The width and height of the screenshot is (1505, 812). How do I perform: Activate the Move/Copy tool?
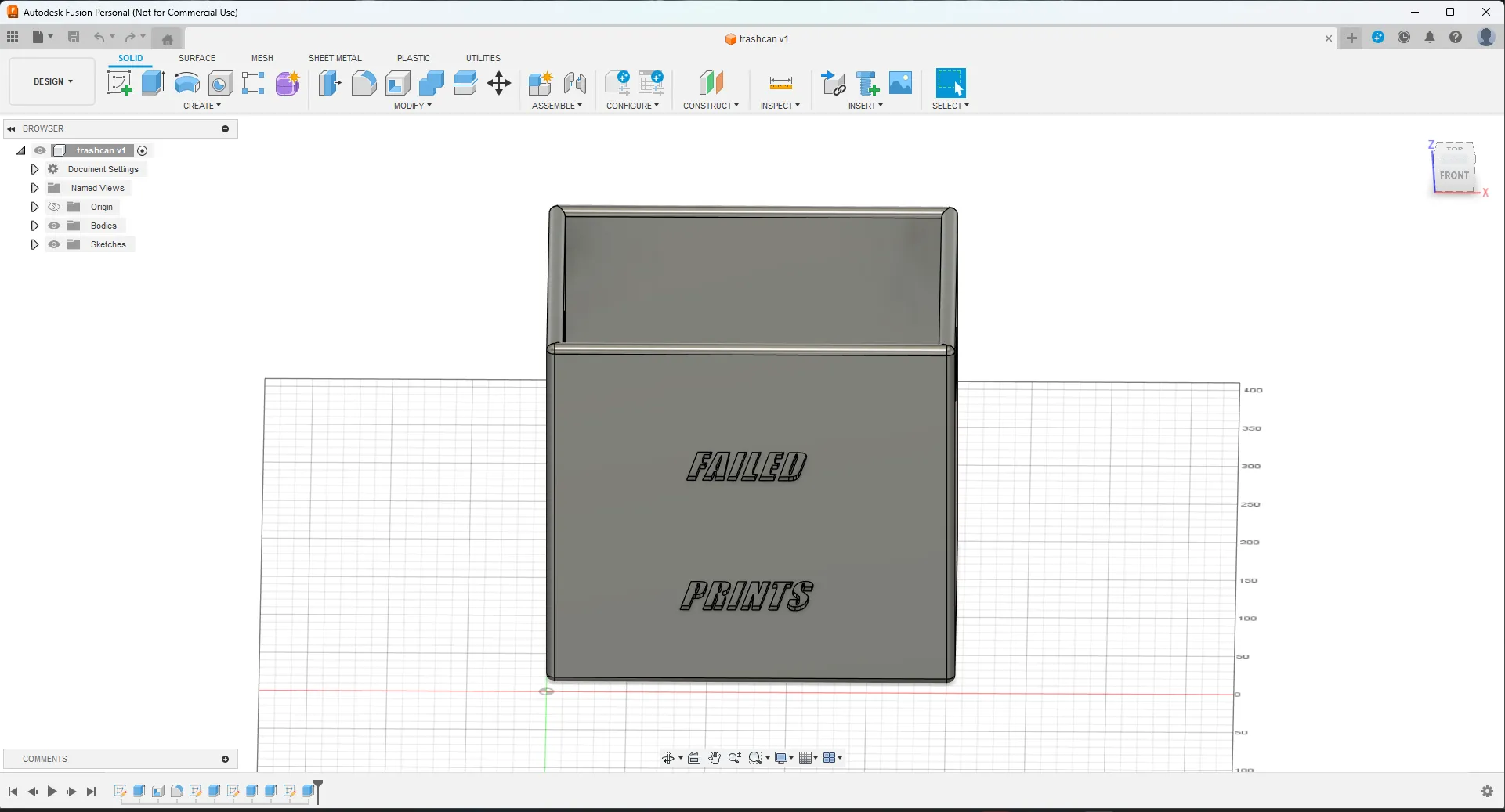pos(499,83)
